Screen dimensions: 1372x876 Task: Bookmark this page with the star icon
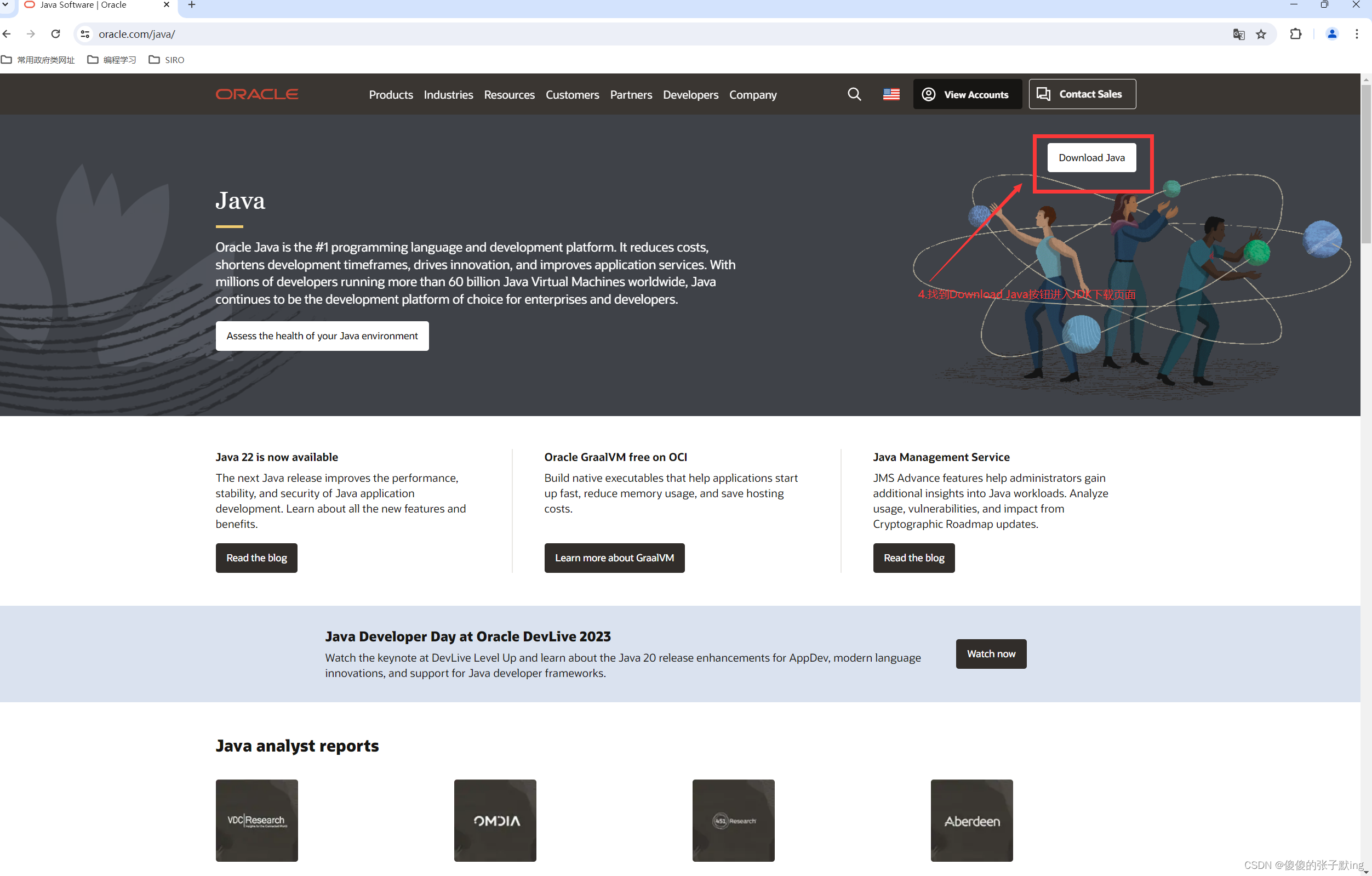(1261, 34)
